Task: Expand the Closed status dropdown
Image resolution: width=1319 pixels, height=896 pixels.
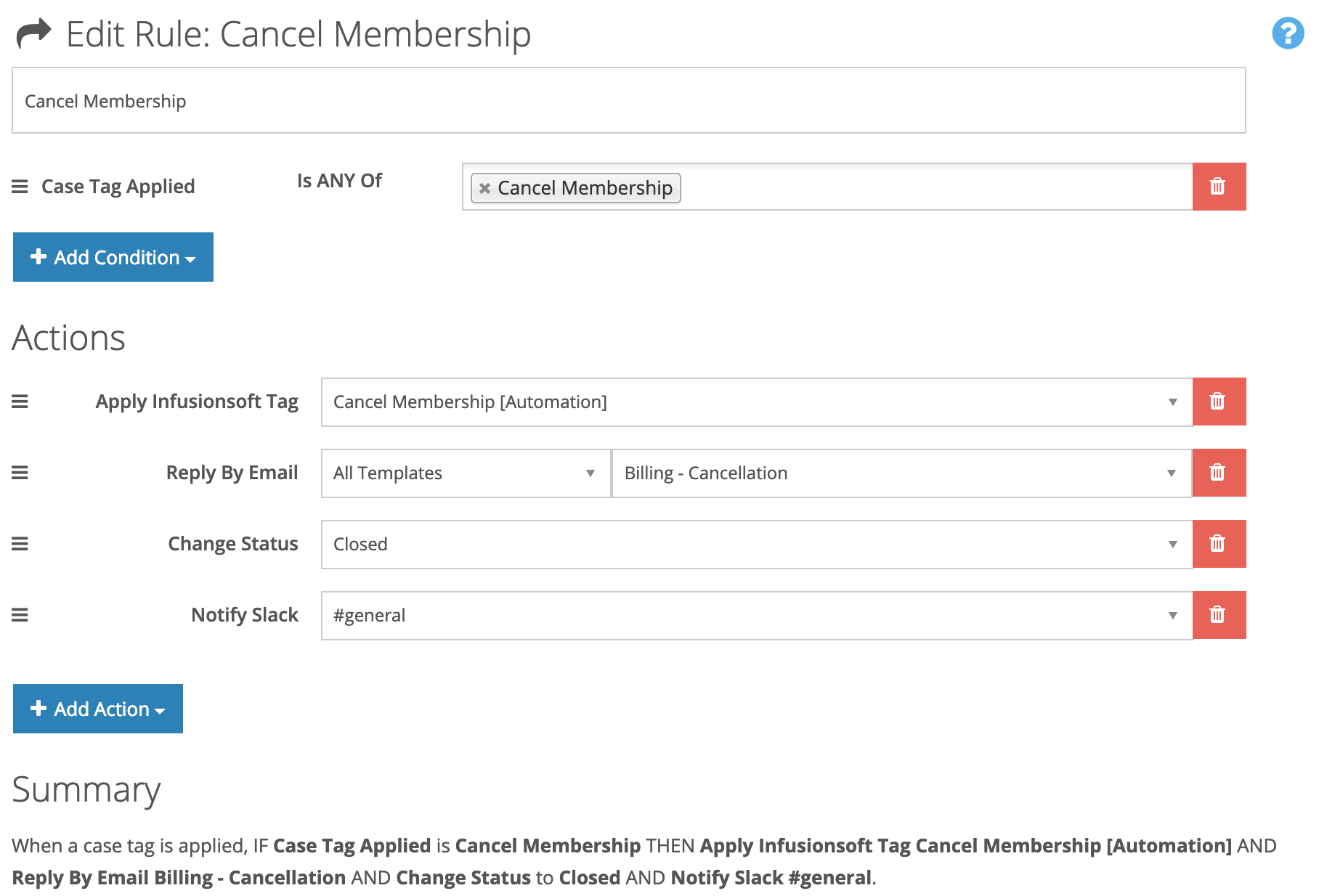Action: (x=757, y=544)
